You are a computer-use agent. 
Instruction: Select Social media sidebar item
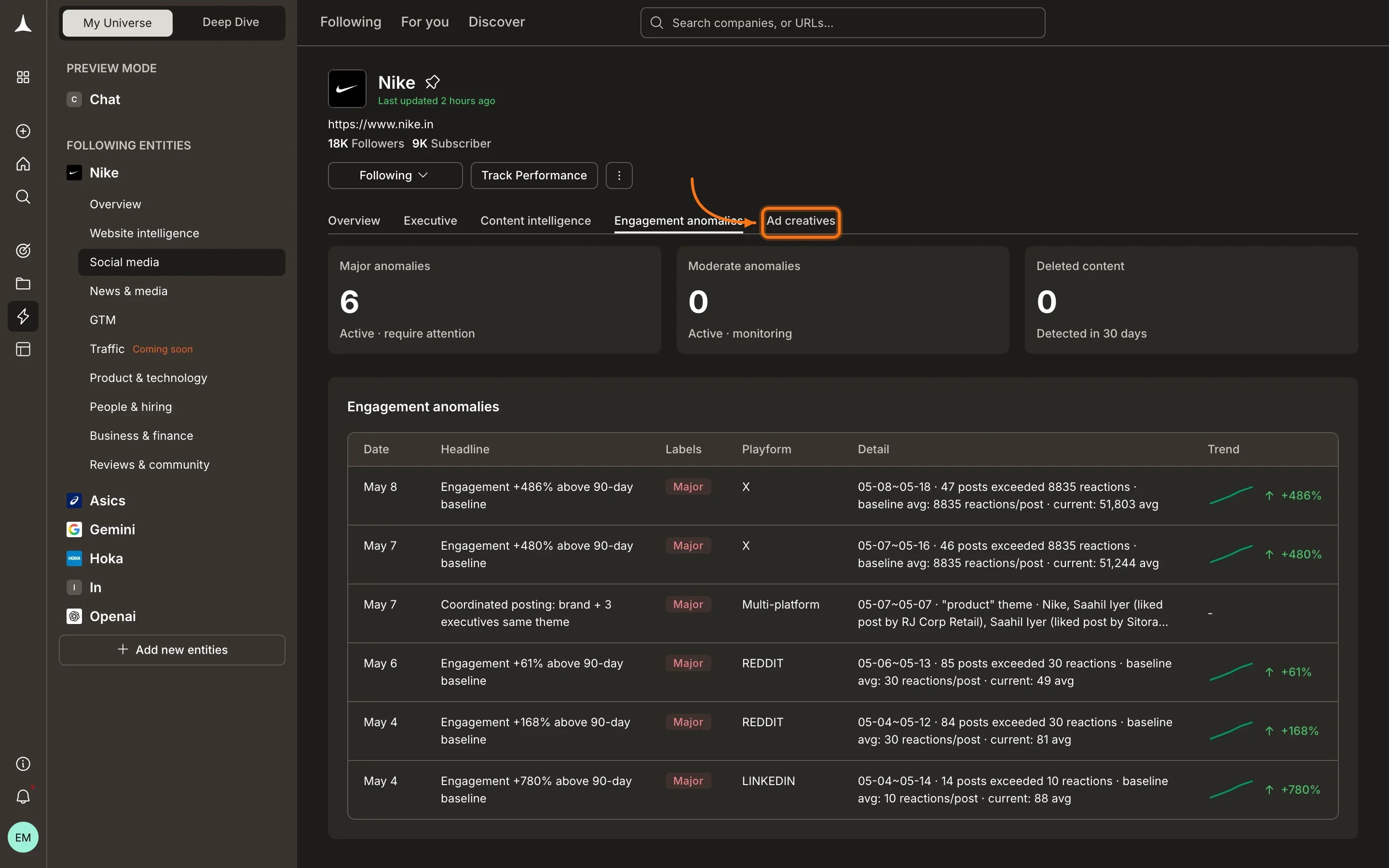pos(181,262)
